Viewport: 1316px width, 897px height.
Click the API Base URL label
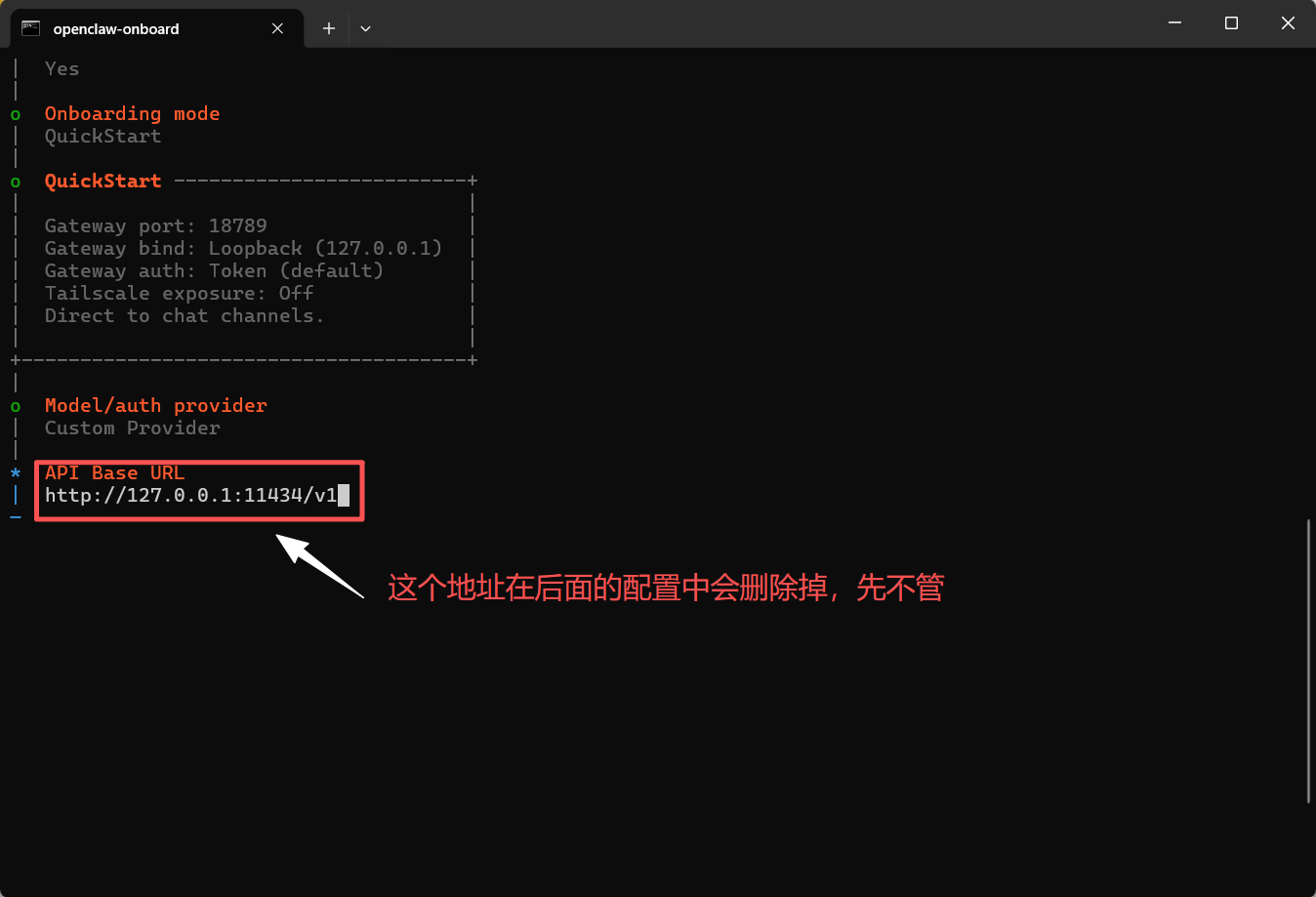tap(114, 472)
